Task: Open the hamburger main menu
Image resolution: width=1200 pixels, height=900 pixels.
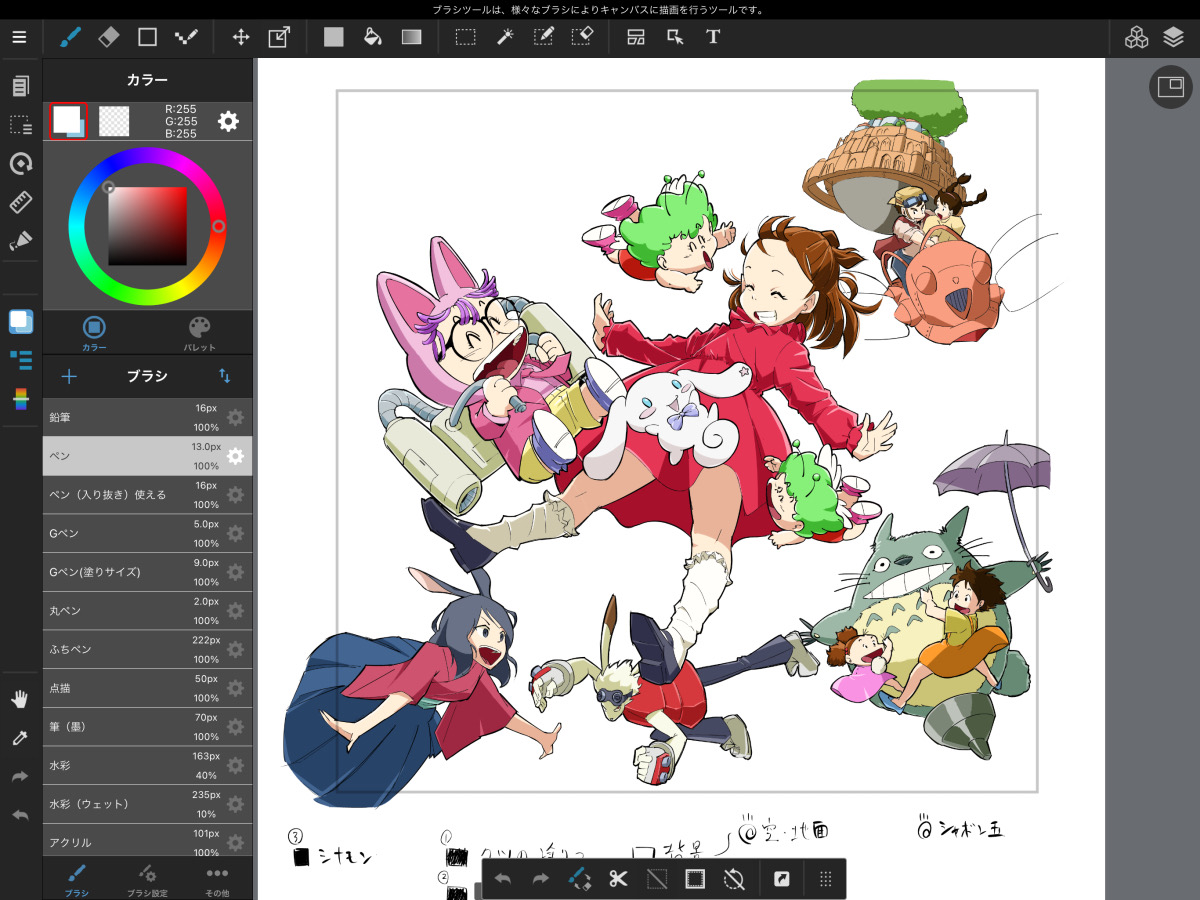Action: click(20, 38)
